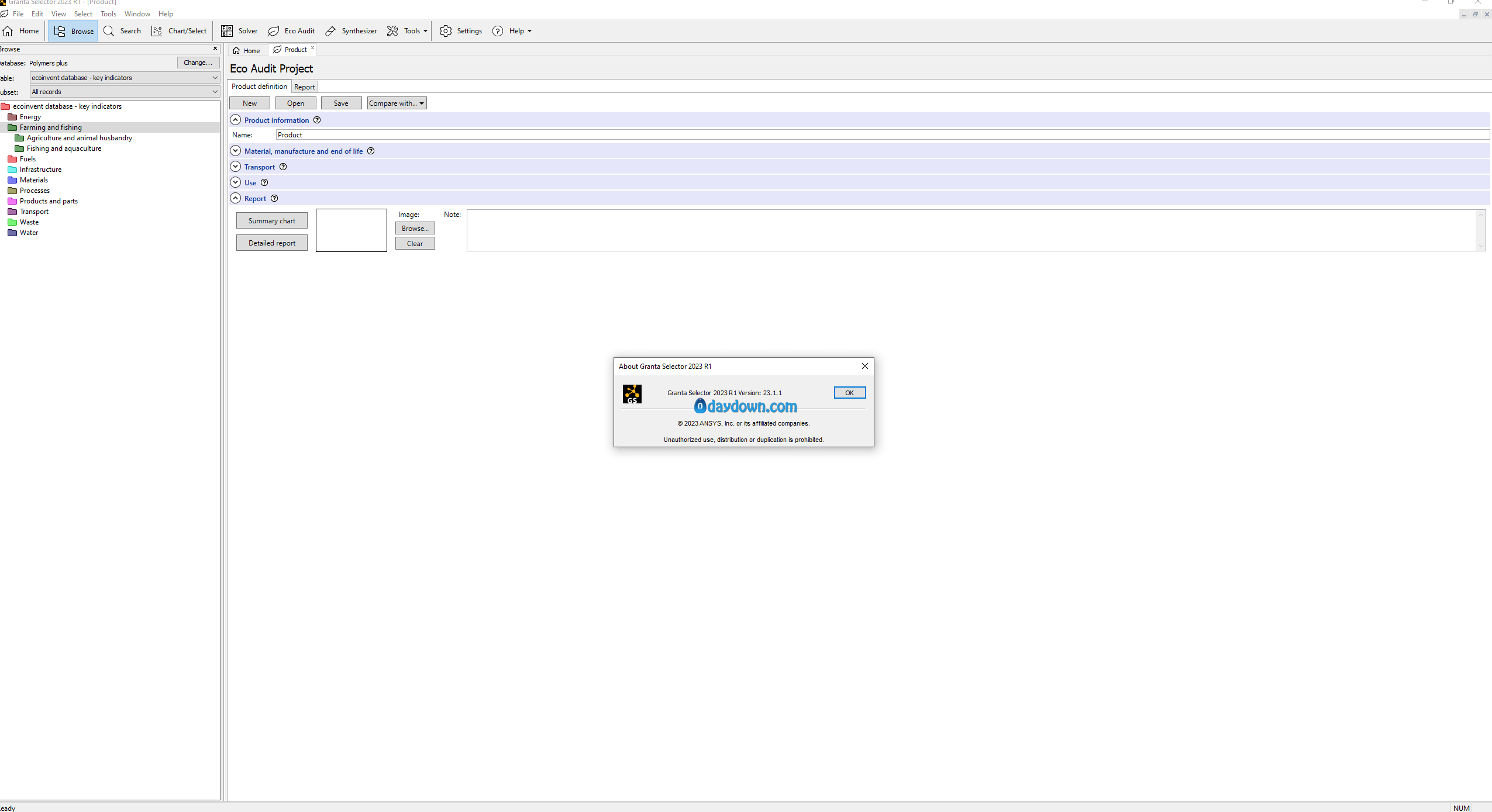Close the Browse panel
The height and width of the screenshot is (812, 1492).
point(215,49)
